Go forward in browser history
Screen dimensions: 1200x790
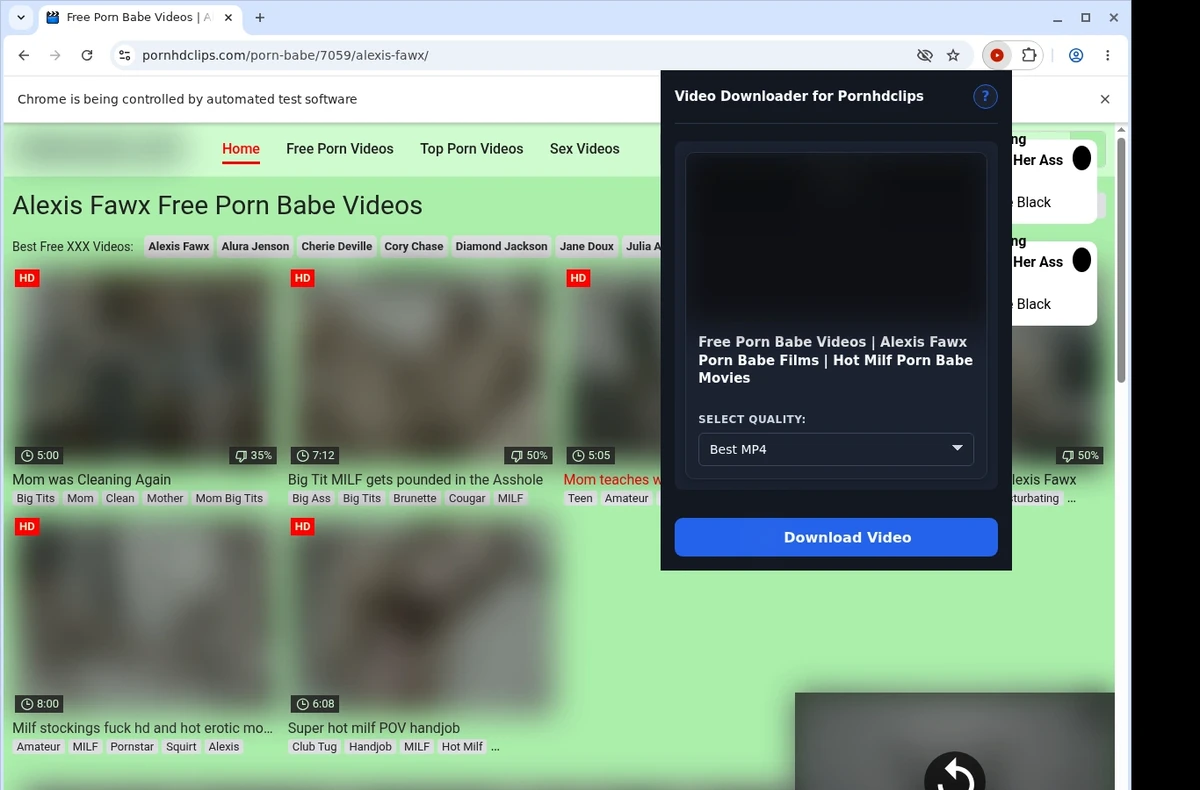coord(55,56)
